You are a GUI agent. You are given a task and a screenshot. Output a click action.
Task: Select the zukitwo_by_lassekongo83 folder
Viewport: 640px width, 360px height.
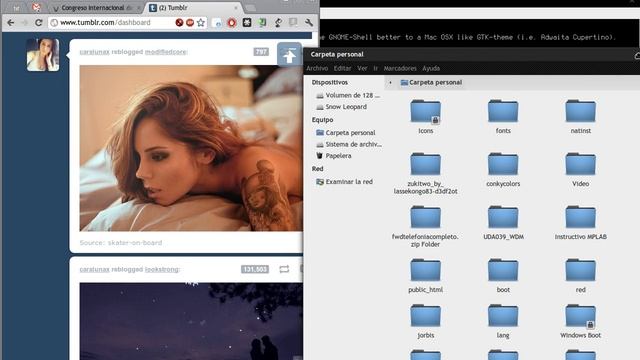pos(426,173)
